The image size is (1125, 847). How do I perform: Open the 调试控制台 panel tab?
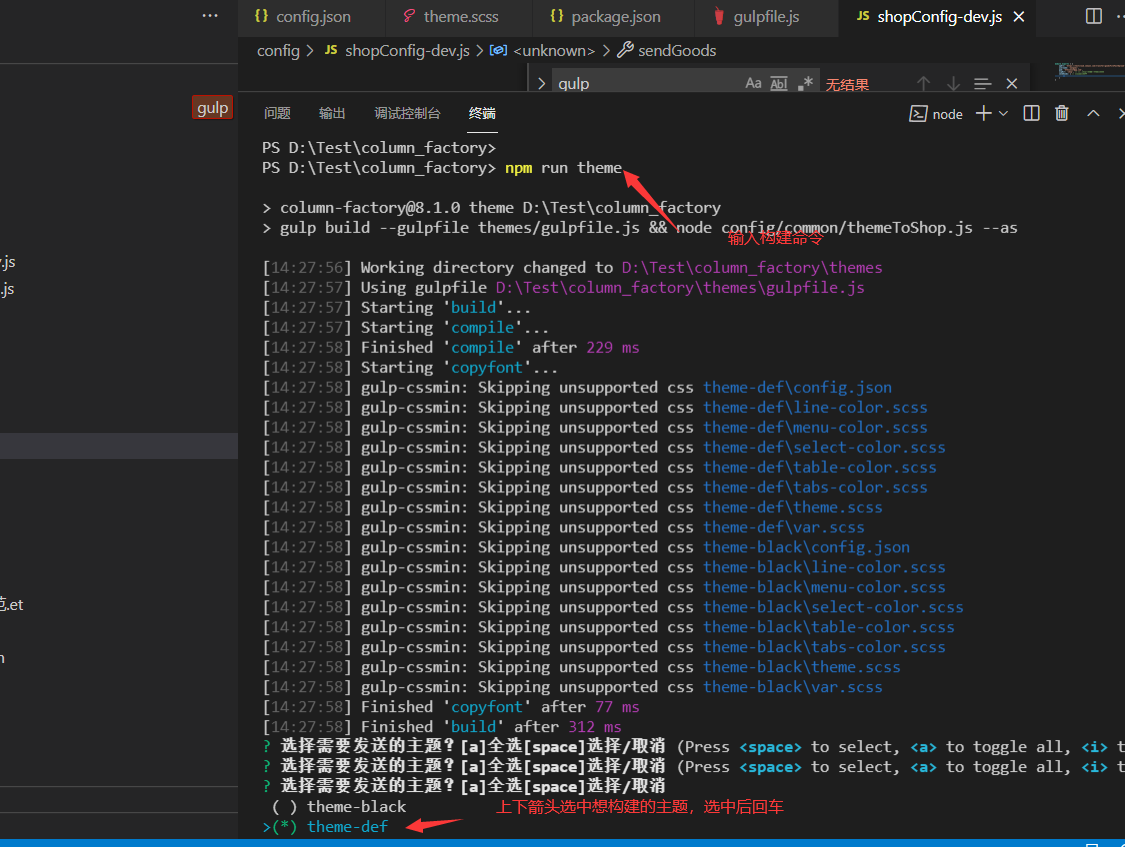407,114
